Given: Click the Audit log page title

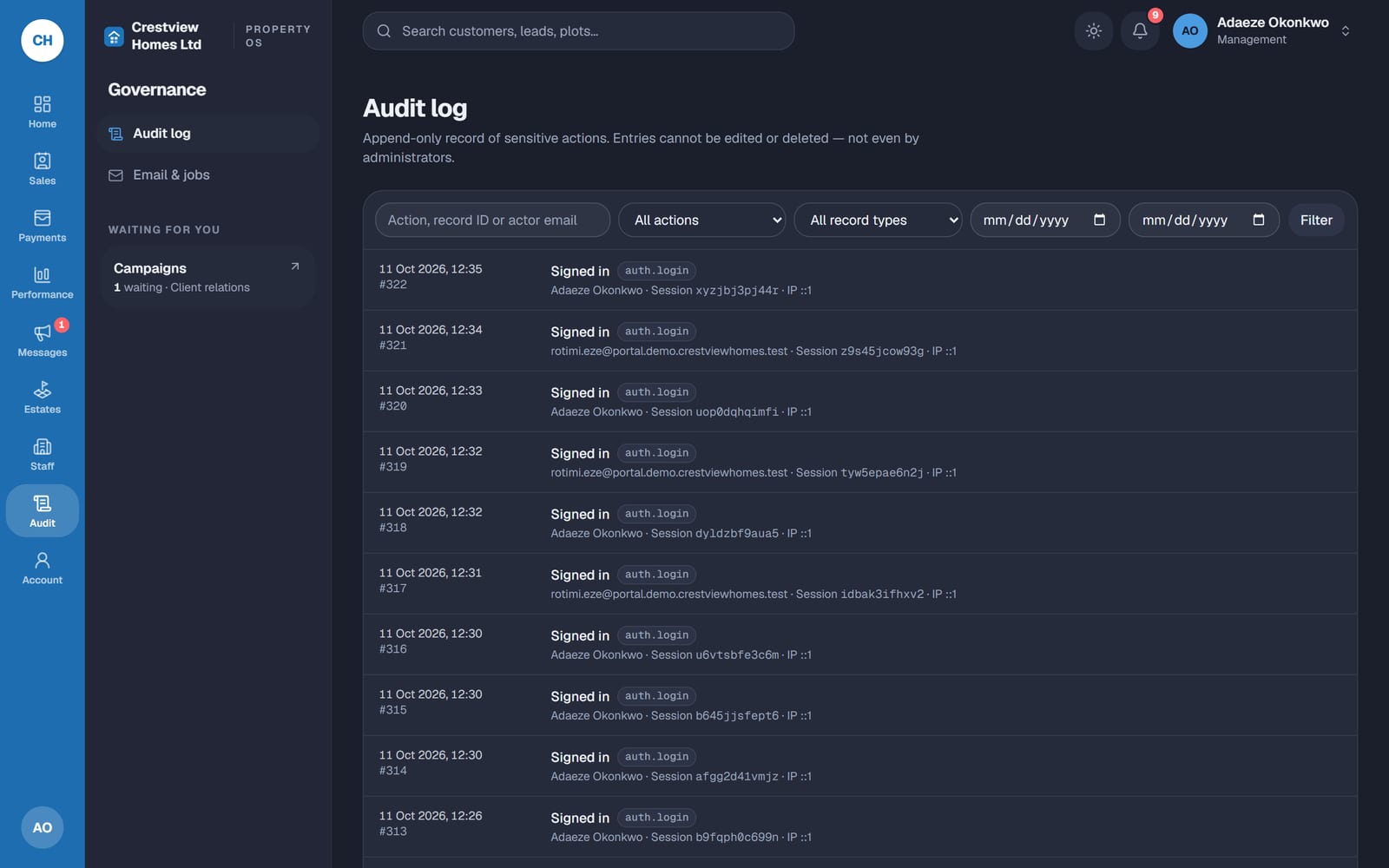Looking at the screenshot, I should [x=415, y=108].
